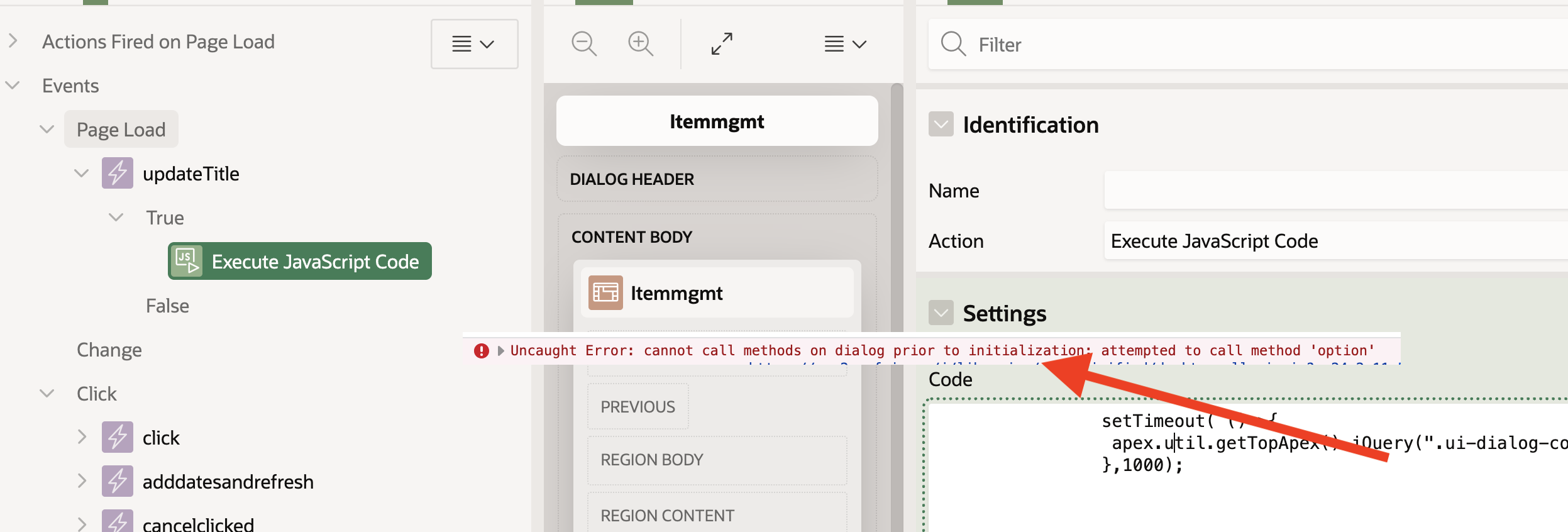Click the zoom out magnifier icon
1568x532 pixels.
(x=583, y=44)
